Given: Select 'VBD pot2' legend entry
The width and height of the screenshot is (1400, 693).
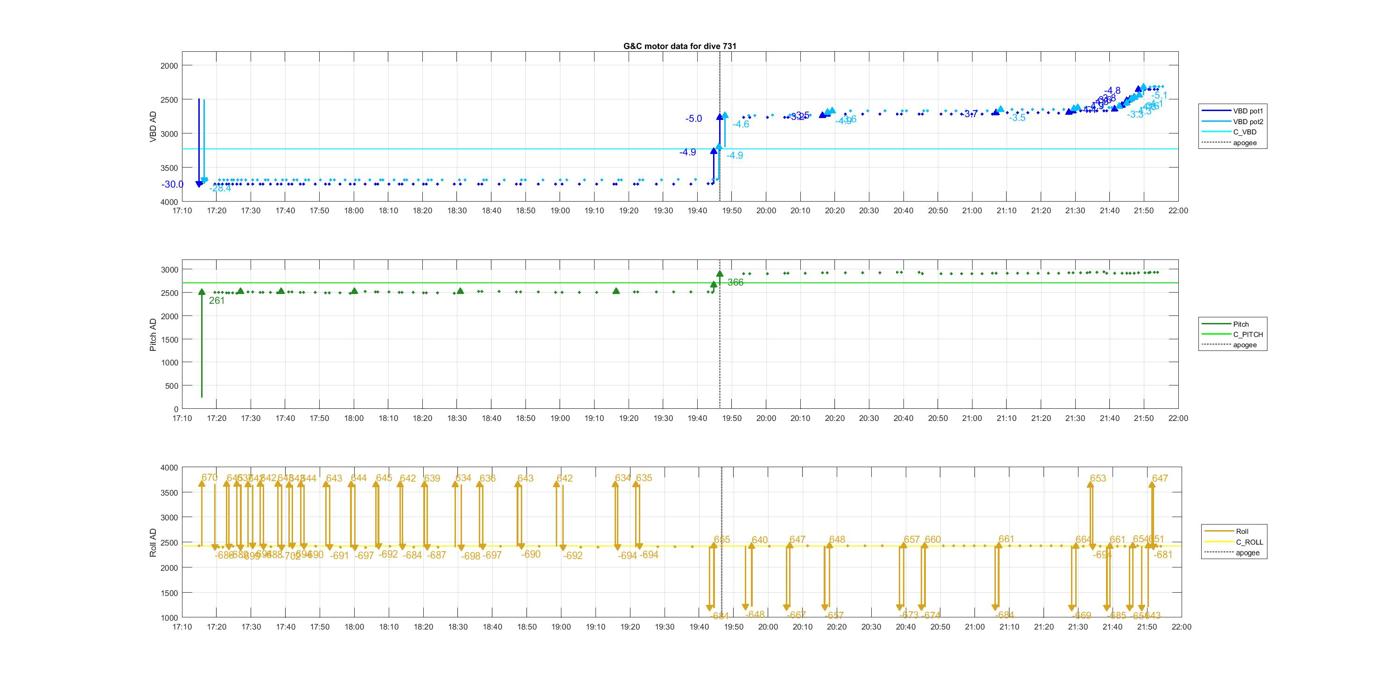Looking at the screenshot, I should (1232, 121).
